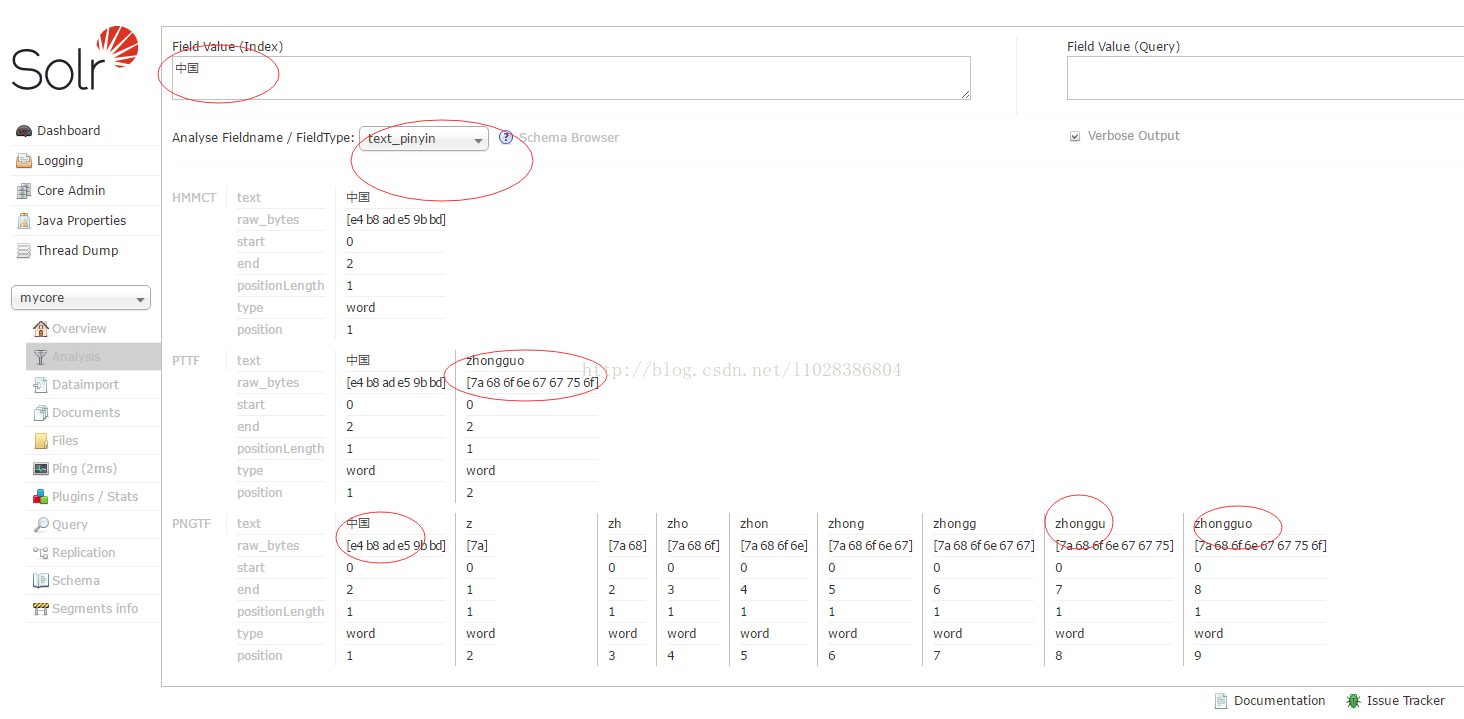Expand the mycore core selector
The height and width of the screenshot is (719, 1464).
point(81,298)
